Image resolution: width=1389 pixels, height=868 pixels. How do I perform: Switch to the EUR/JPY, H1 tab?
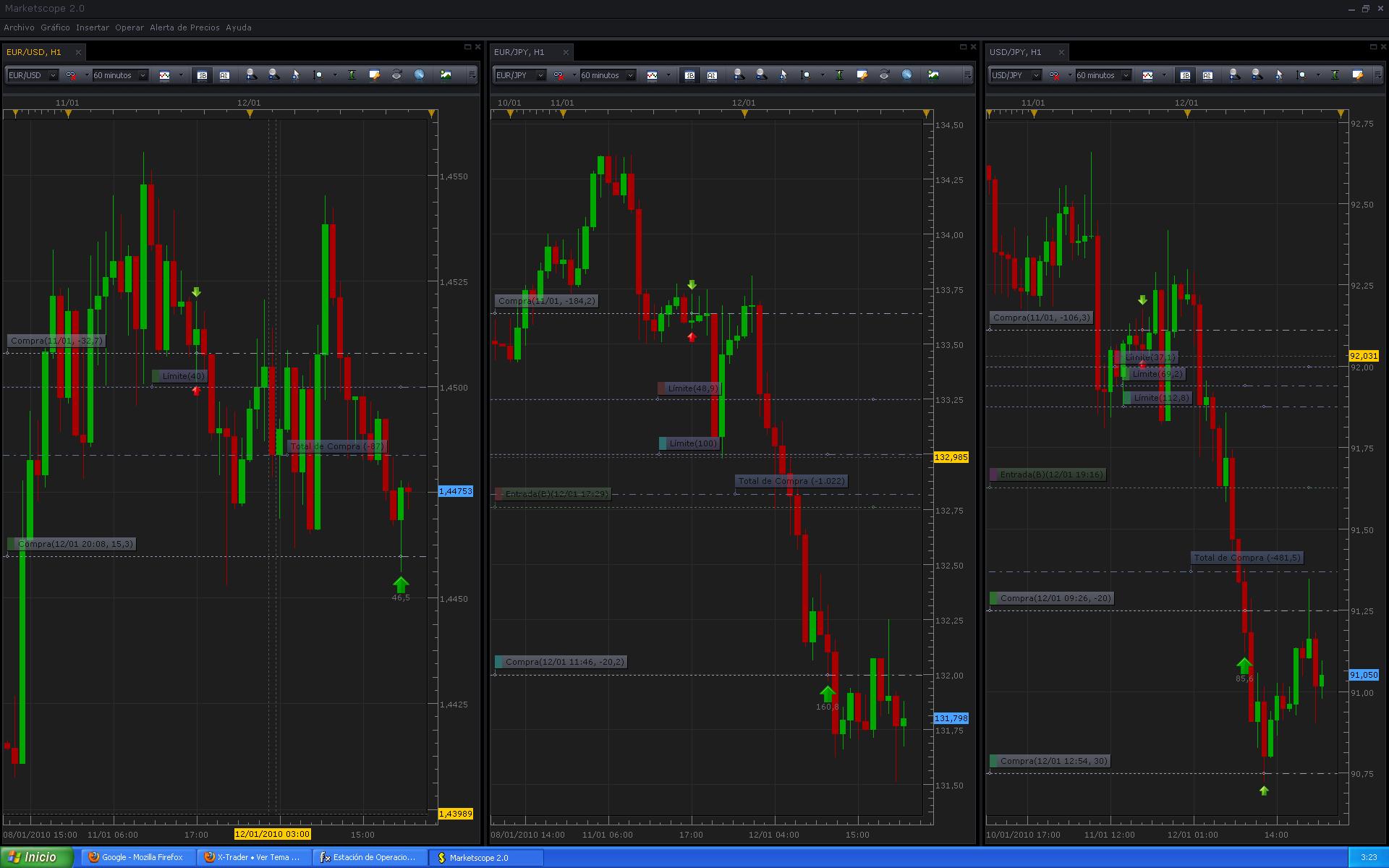click(x=519, y=52)
